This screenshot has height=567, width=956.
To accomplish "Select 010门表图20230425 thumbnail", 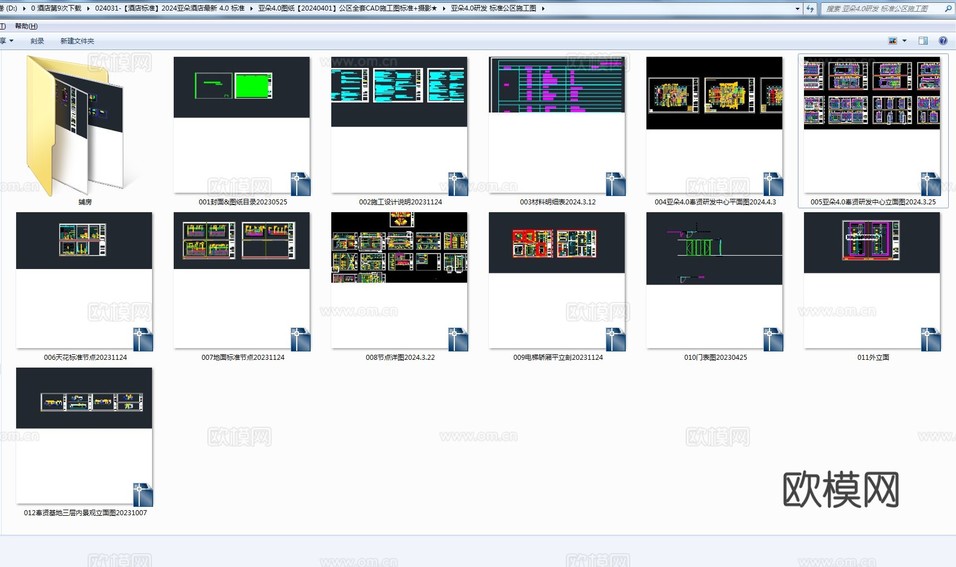I will click(x=715, y=280).
